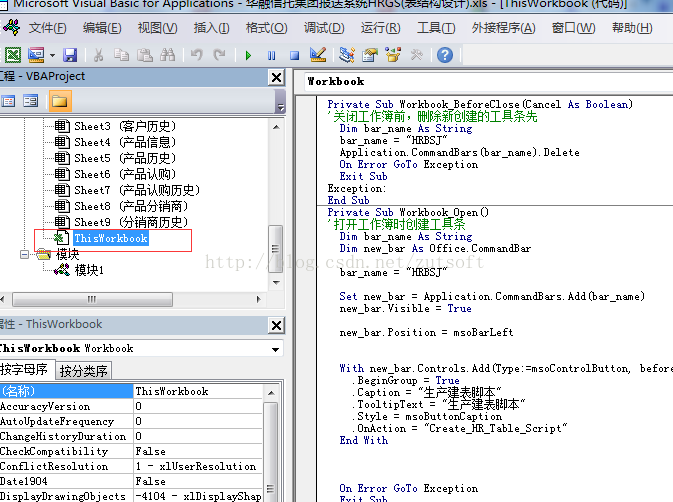Click the down arrow of project tree scrollbar

pos(276,282)
